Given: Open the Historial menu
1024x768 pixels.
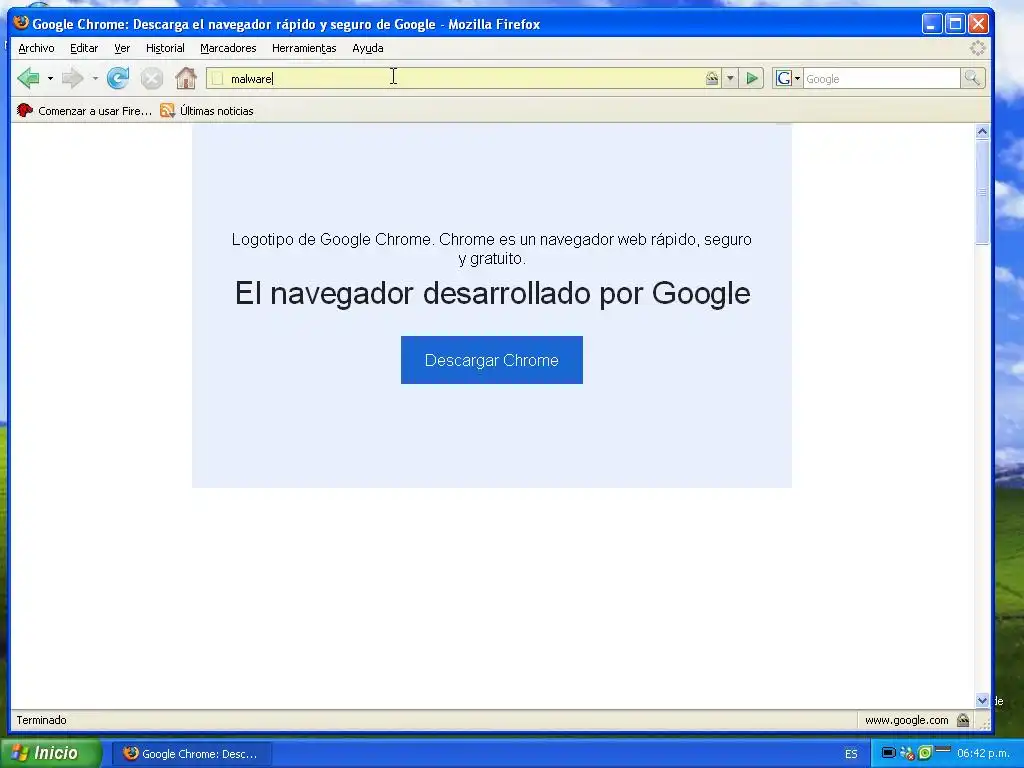Looking at the screenshot, I should click(165, 48).
